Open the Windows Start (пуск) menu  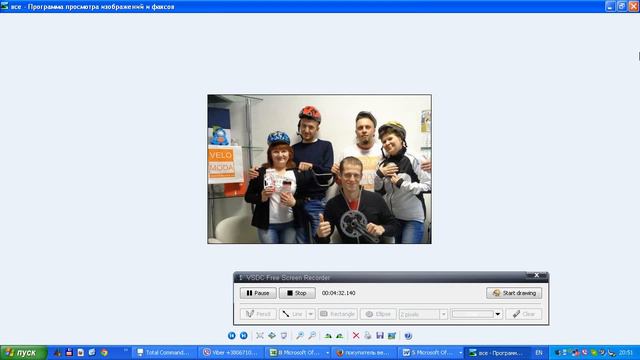click(x=24, y=353)
